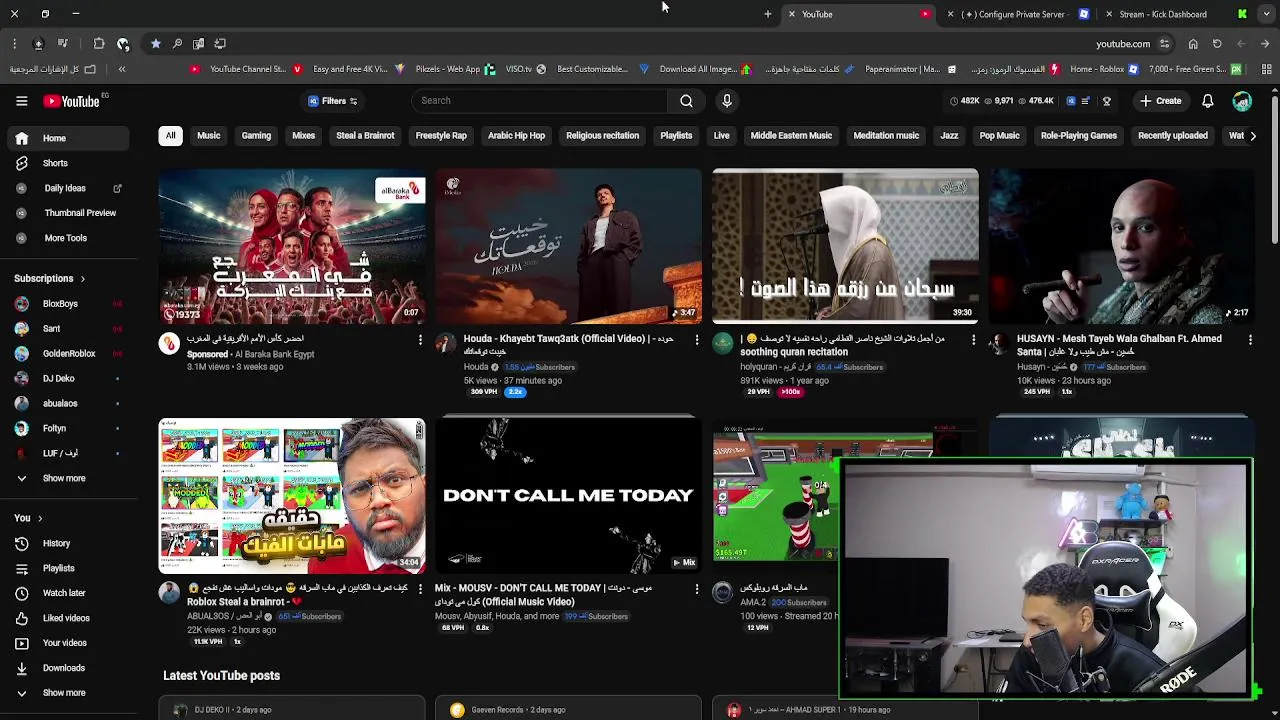Click the Create button
Viewport: 1280px width, 720px height.
tap(1160, 101)
